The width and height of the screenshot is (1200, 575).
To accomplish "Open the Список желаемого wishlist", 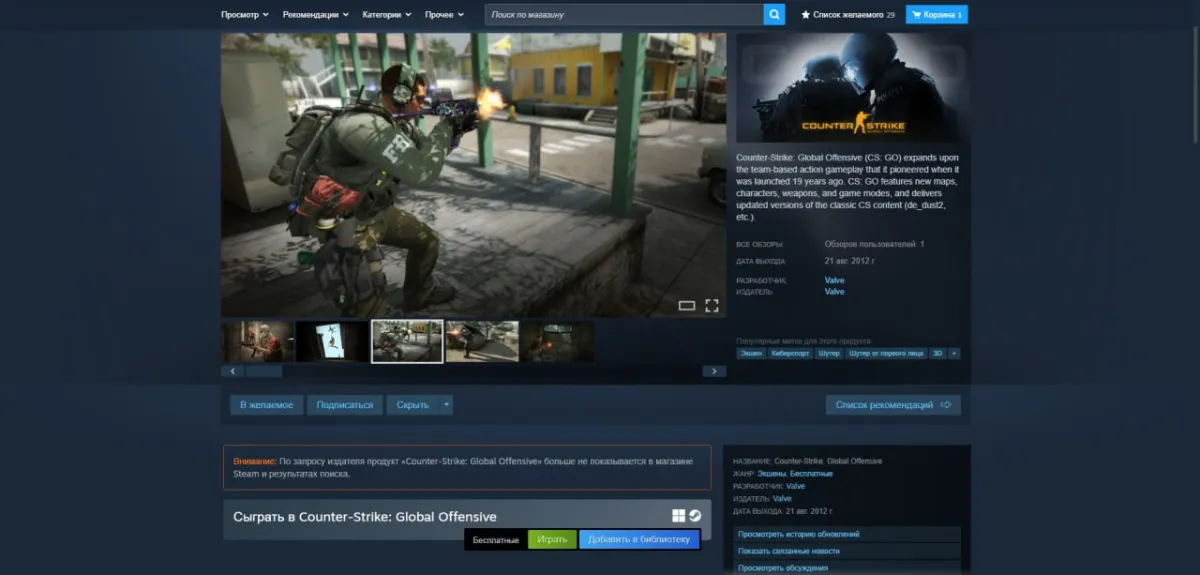I will [848, 15].
